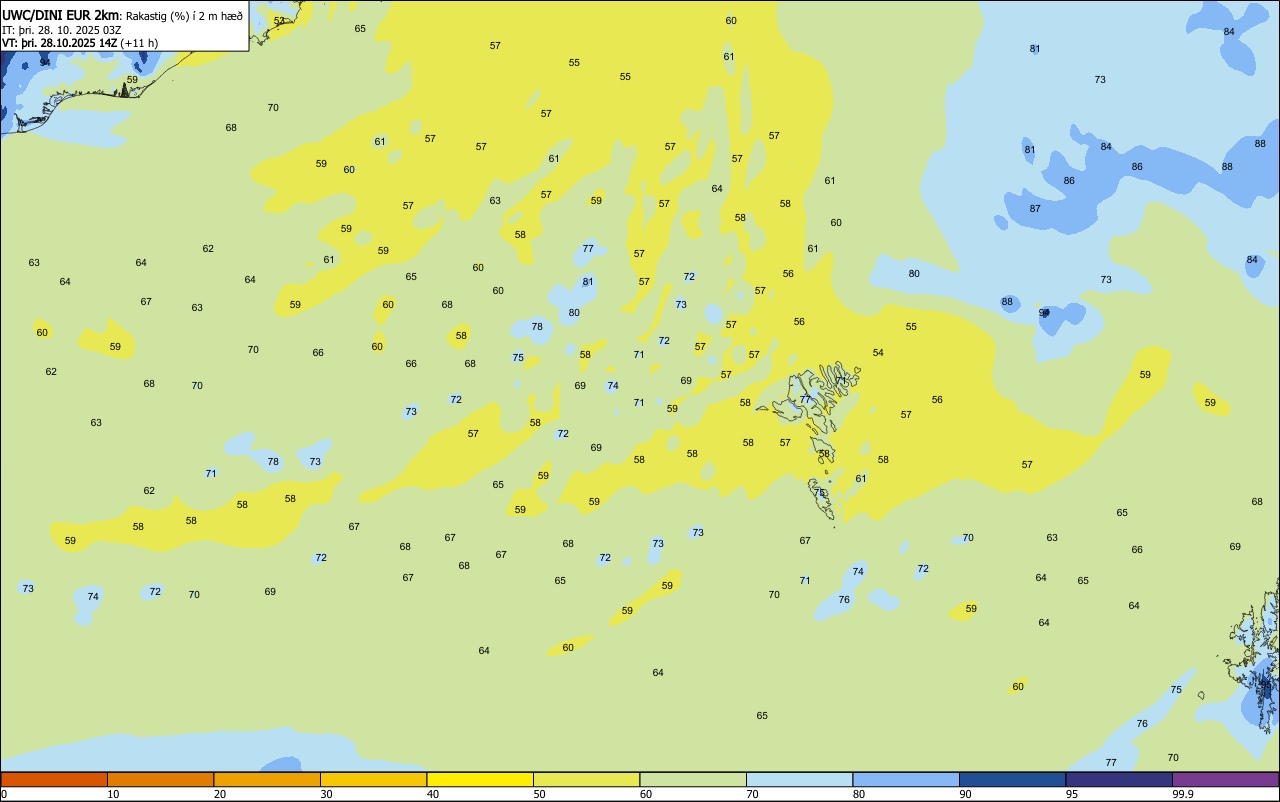Click the 20–30 amber legend swatch
This screenshot has height=802, width=1280.
coord(267,780)
